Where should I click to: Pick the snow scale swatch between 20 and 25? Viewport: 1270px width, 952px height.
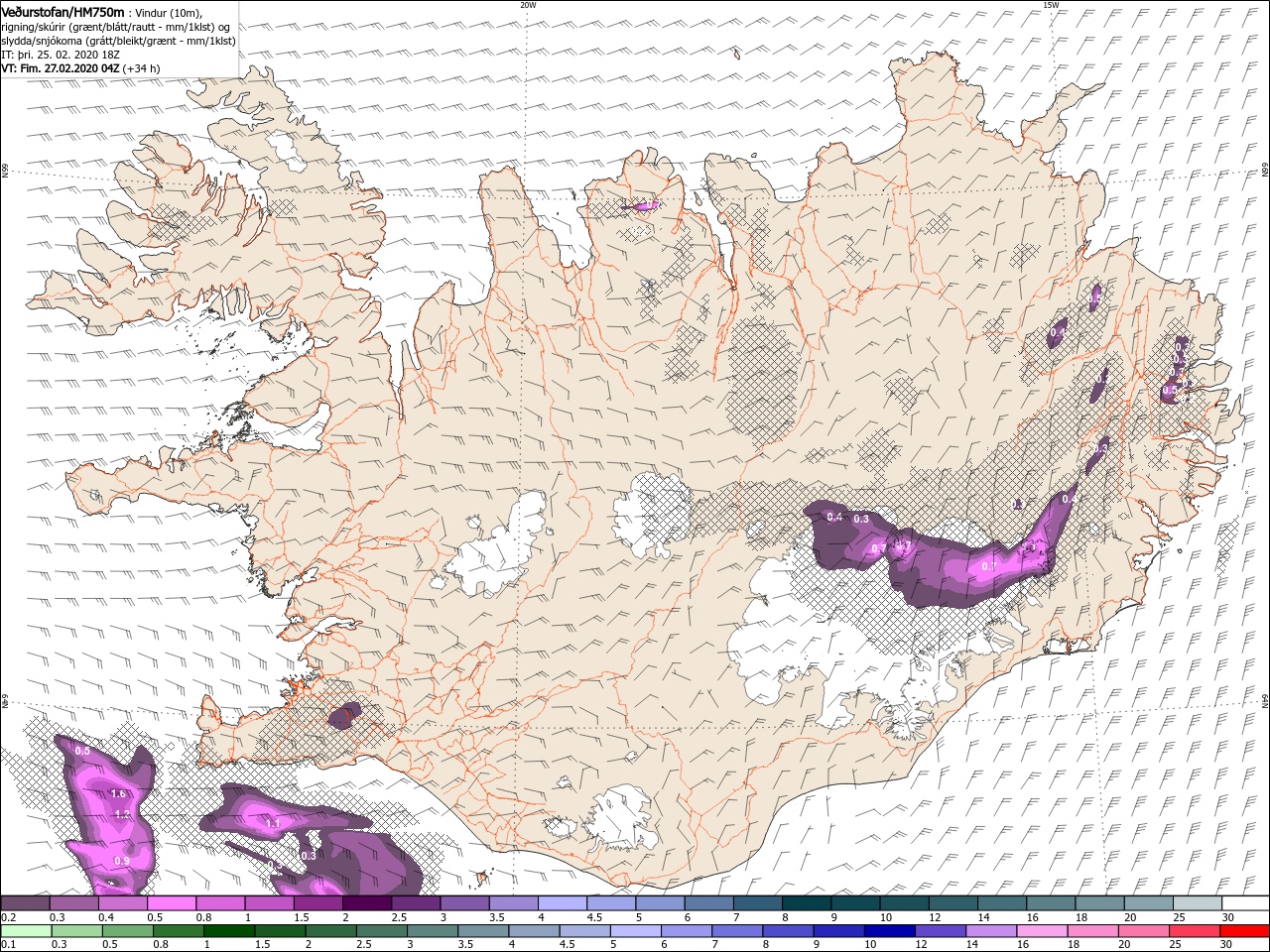[1148, 902]
